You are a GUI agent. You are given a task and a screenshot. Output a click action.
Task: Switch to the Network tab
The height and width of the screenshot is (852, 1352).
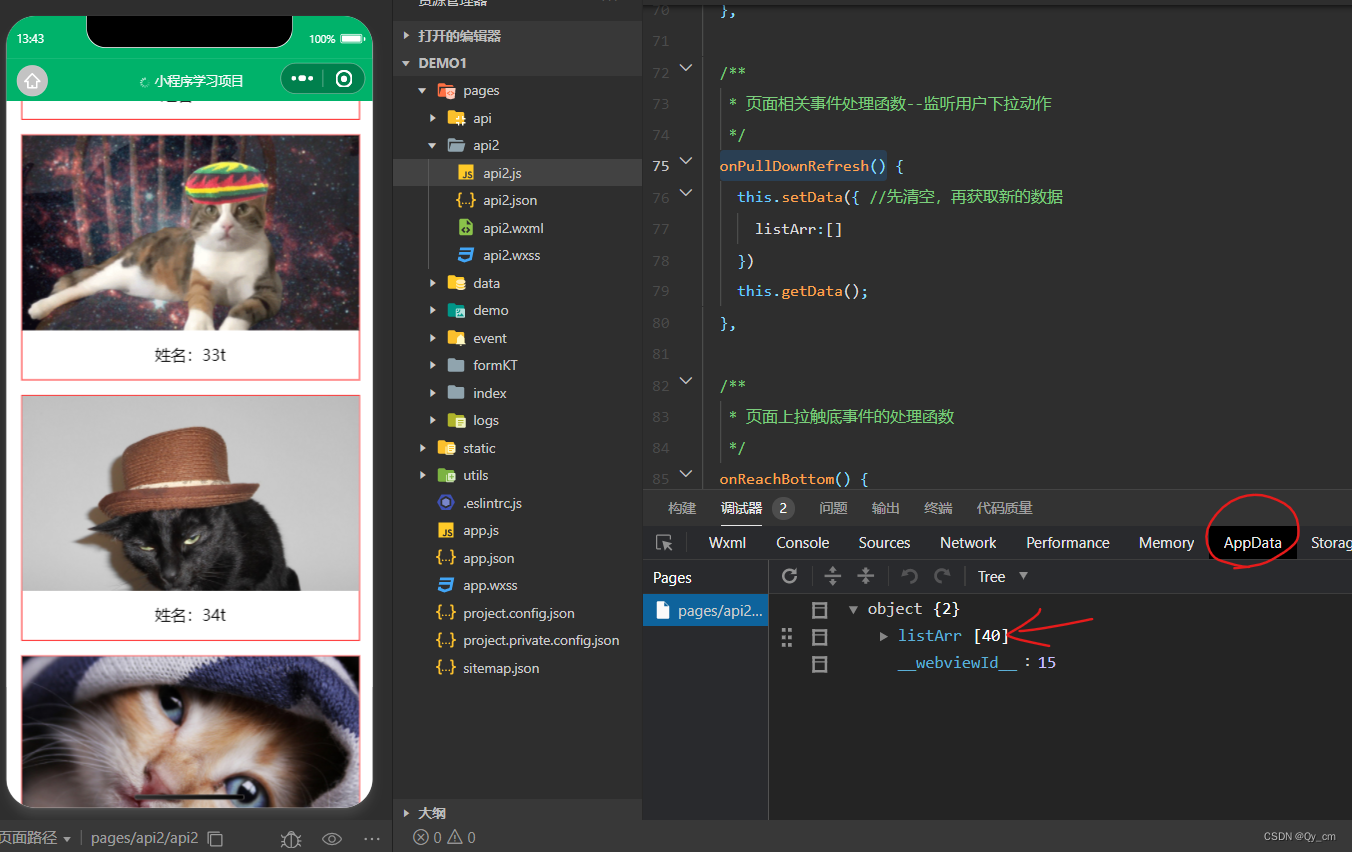coord(968,543)
